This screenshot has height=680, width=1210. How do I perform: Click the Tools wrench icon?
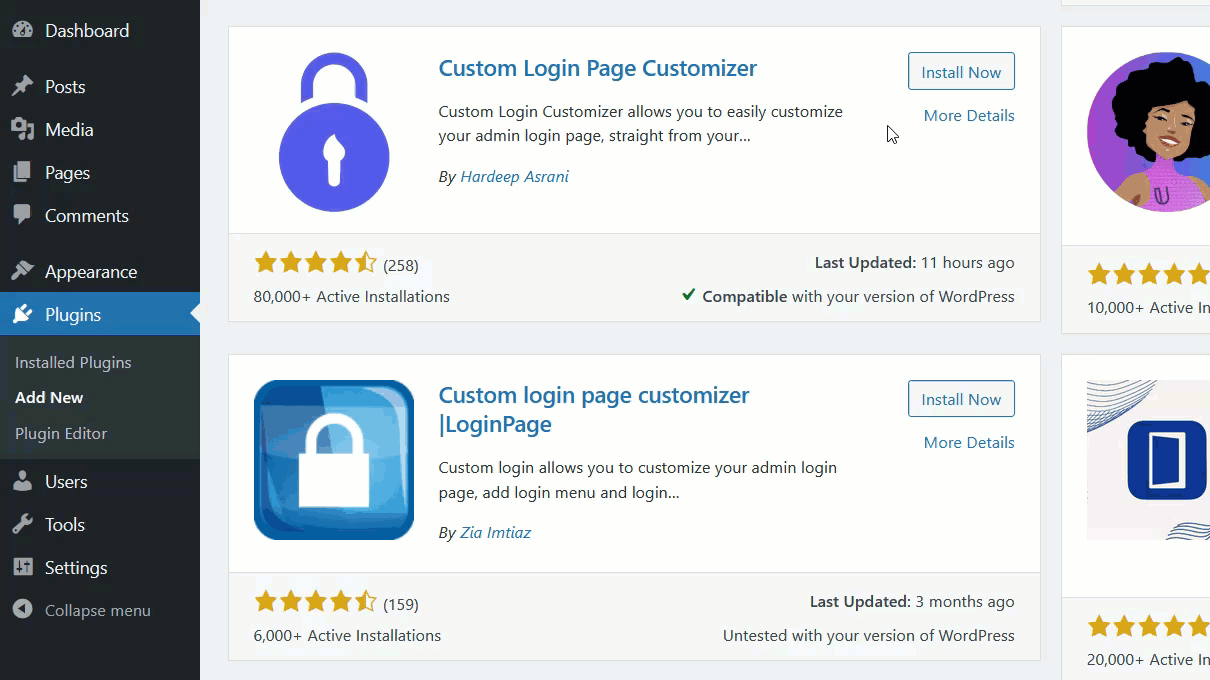click(x=22, y=525)
